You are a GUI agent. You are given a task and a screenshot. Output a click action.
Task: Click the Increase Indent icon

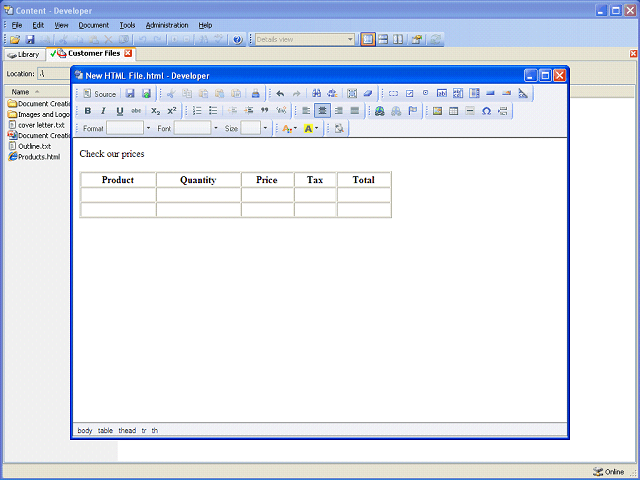pyautogui.click(x=248, y=111)
